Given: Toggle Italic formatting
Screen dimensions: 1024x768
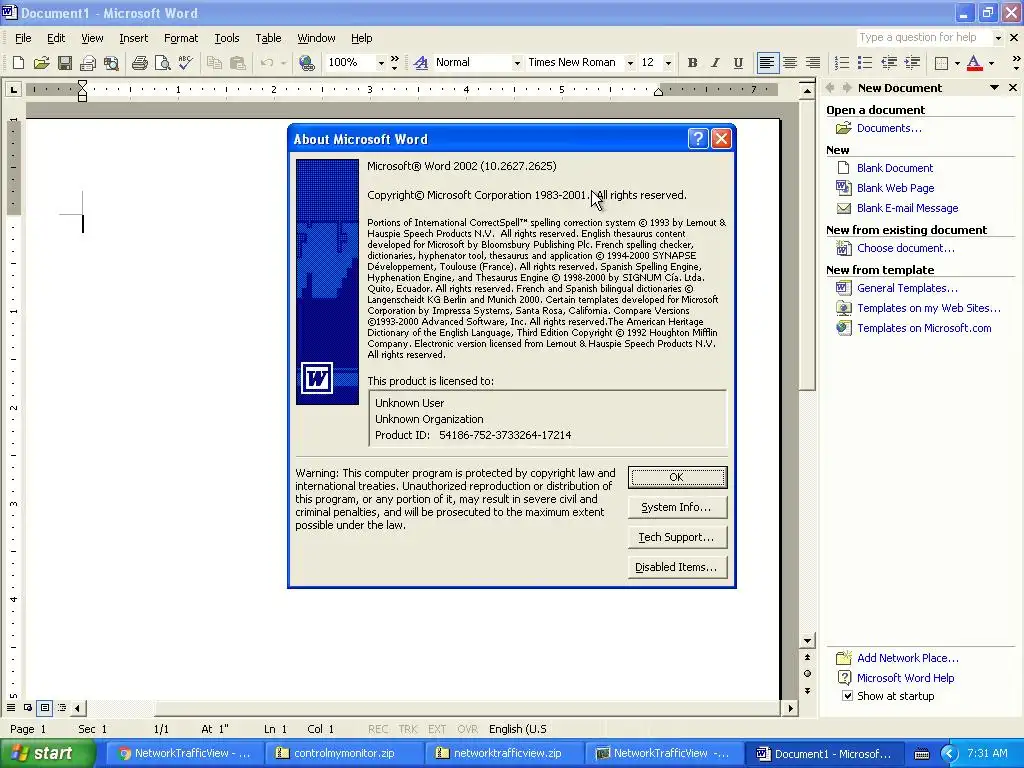Looking at the screenshot, I should (715, 63).
